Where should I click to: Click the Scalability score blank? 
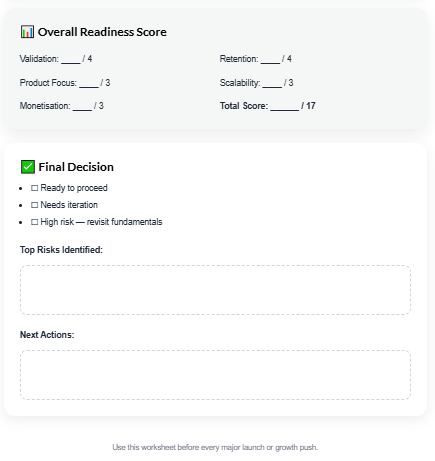(272, 83)
